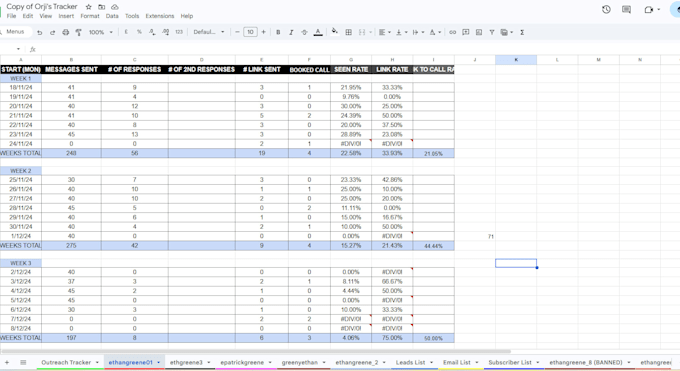680x371 pixels.
Task: Open the Default font dropdown
Action: (x=209, y=32)
